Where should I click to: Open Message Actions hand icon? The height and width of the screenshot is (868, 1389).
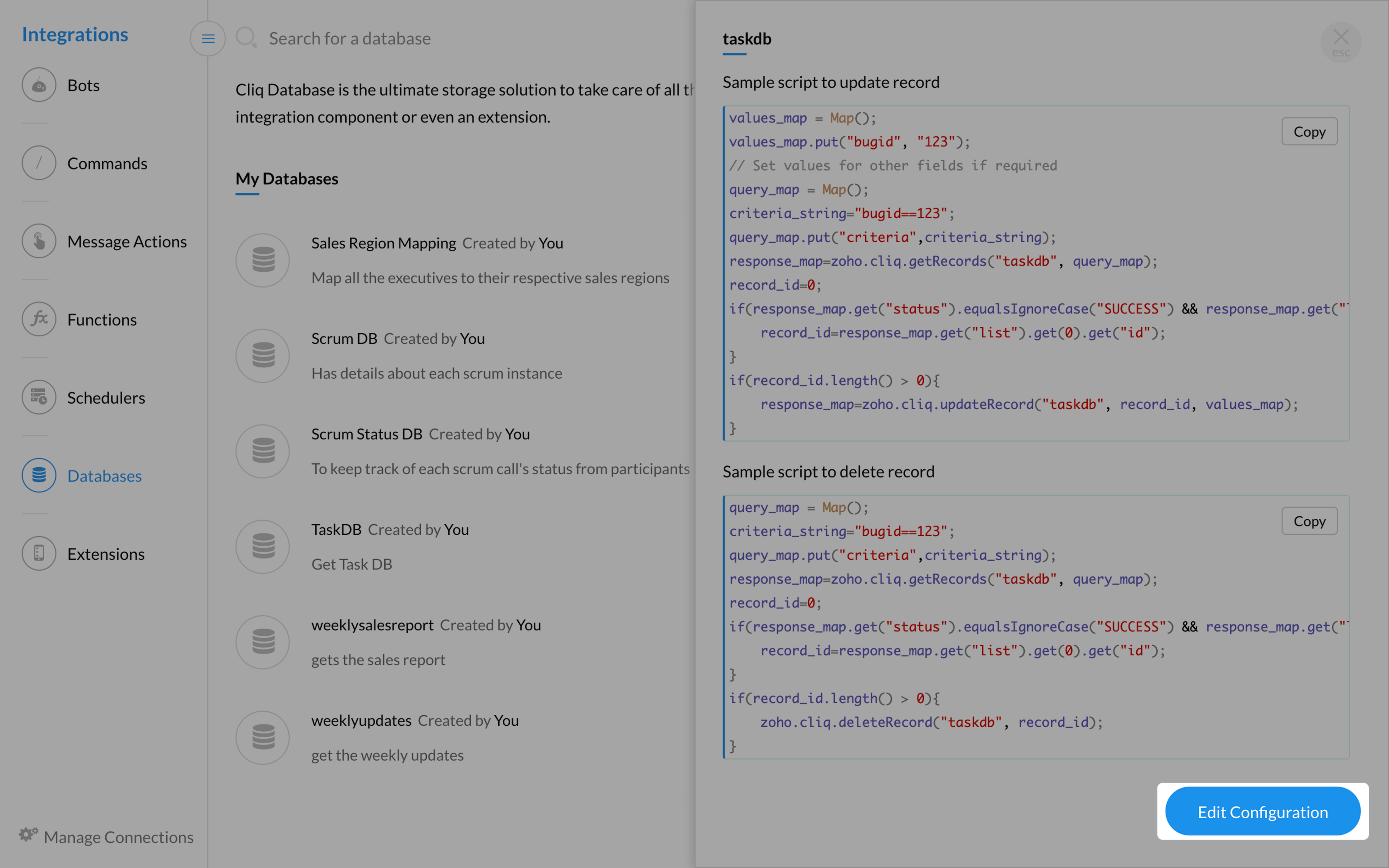point(39,241)
